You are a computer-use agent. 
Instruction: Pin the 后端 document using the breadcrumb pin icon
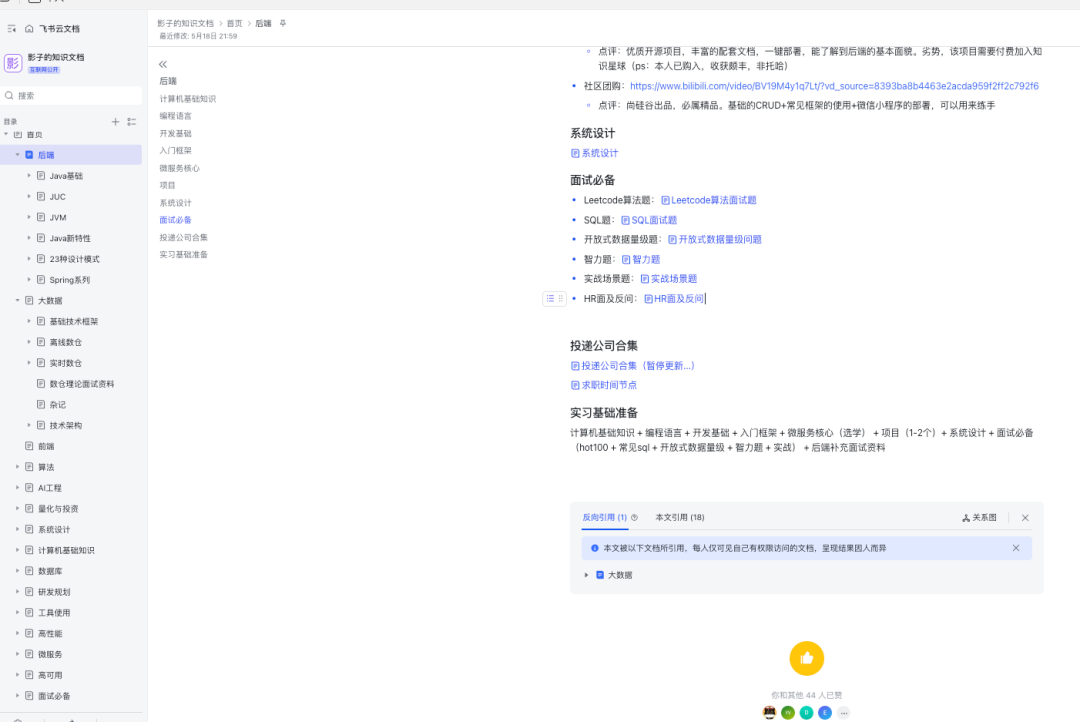(x=283, y=21)
